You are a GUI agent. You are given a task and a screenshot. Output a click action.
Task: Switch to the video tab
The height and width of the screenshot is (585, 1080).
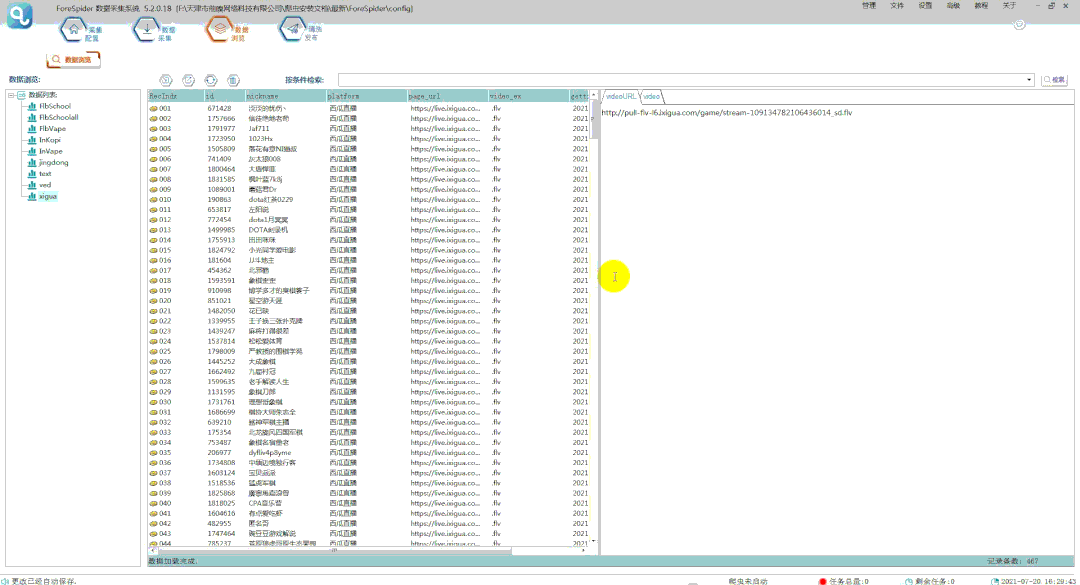coord(652,96)
